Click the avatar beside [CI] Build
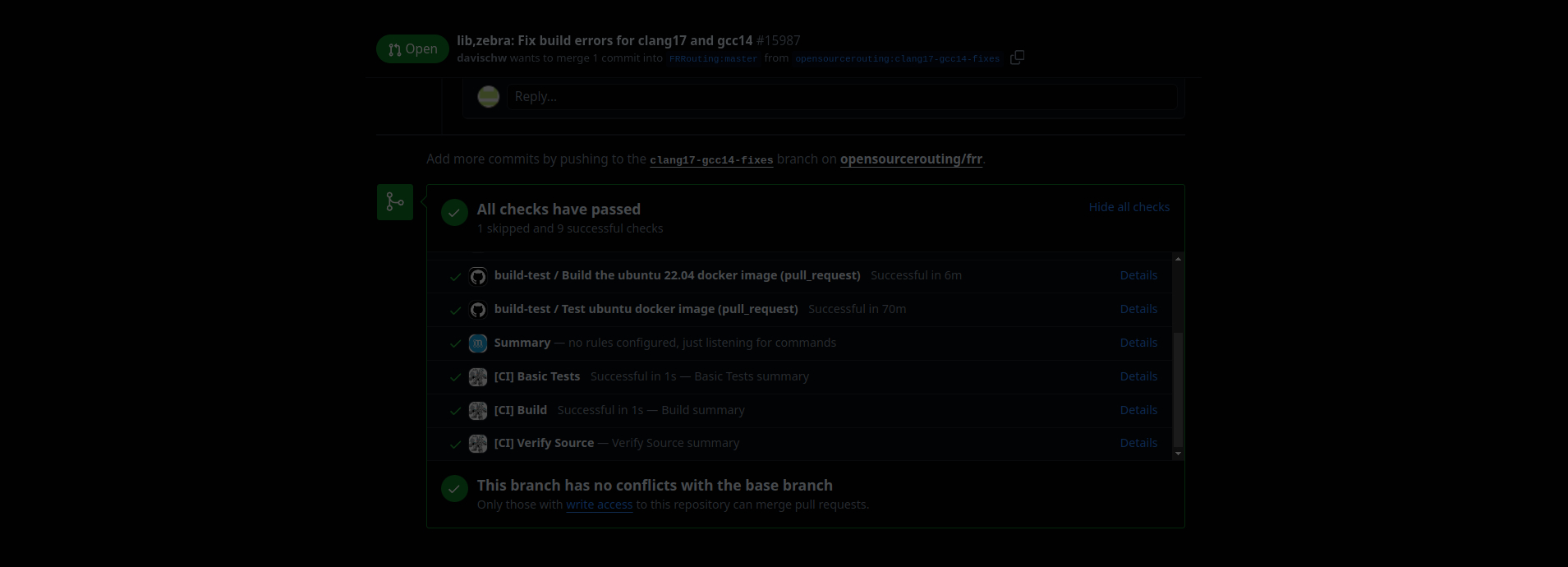Viewport: 1568px width, 567px height. (x=478, y=411)
